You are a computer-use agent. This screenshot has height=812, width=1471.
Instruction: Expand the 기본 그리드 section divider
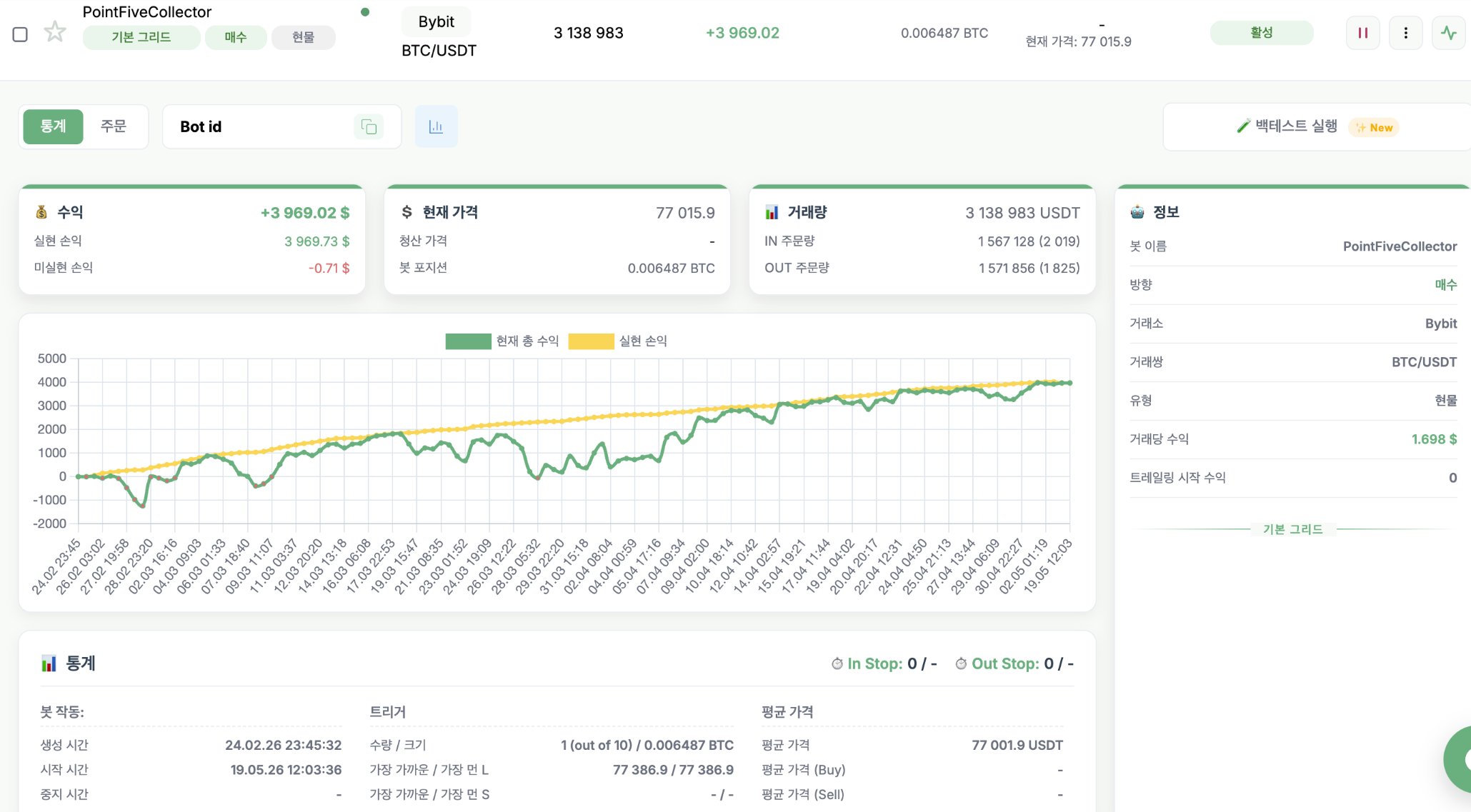coord(1292,529)
